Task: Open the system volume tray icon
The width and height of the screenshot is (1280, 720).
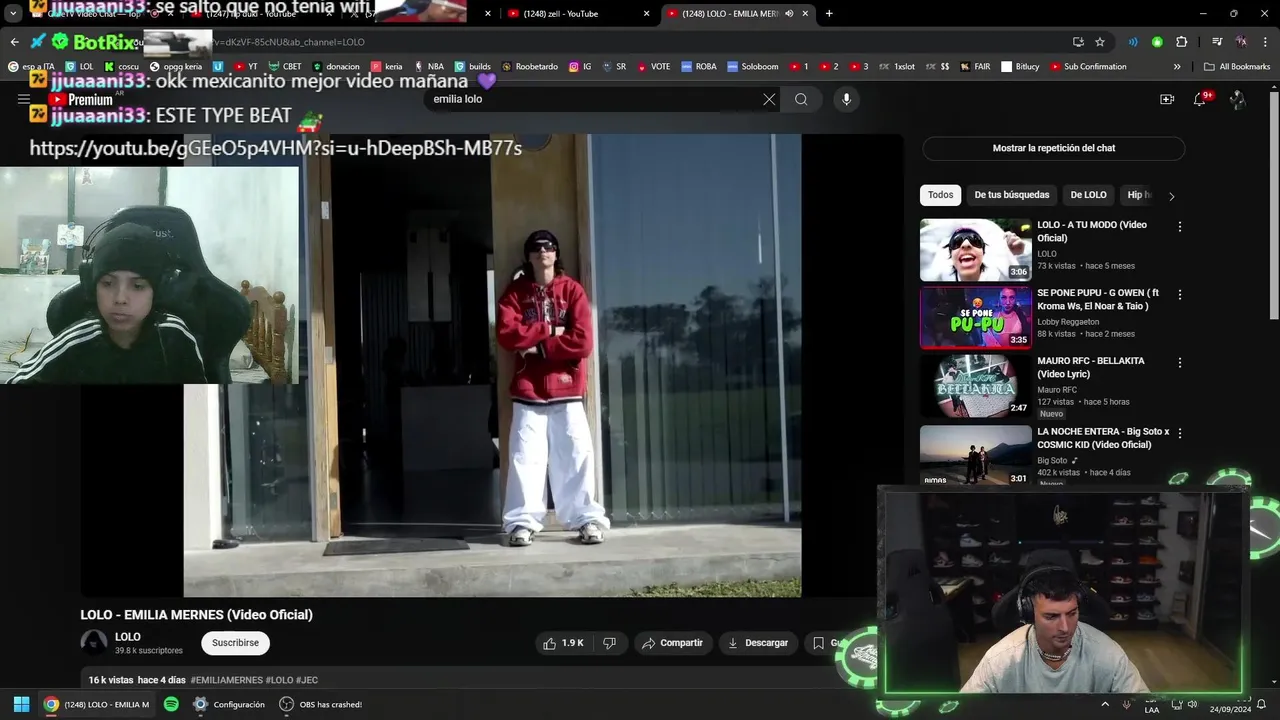Action: [x=1192, y=704]
